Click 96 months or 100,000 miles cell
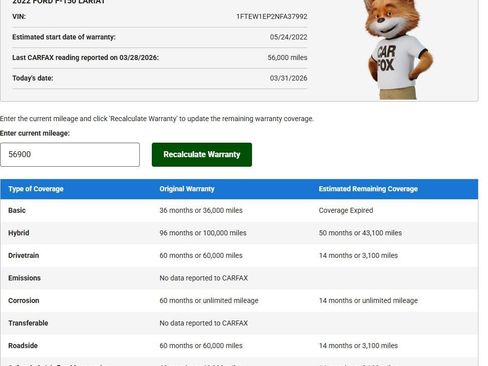Viewport: 488px width, 366px height. click(203, 233)
